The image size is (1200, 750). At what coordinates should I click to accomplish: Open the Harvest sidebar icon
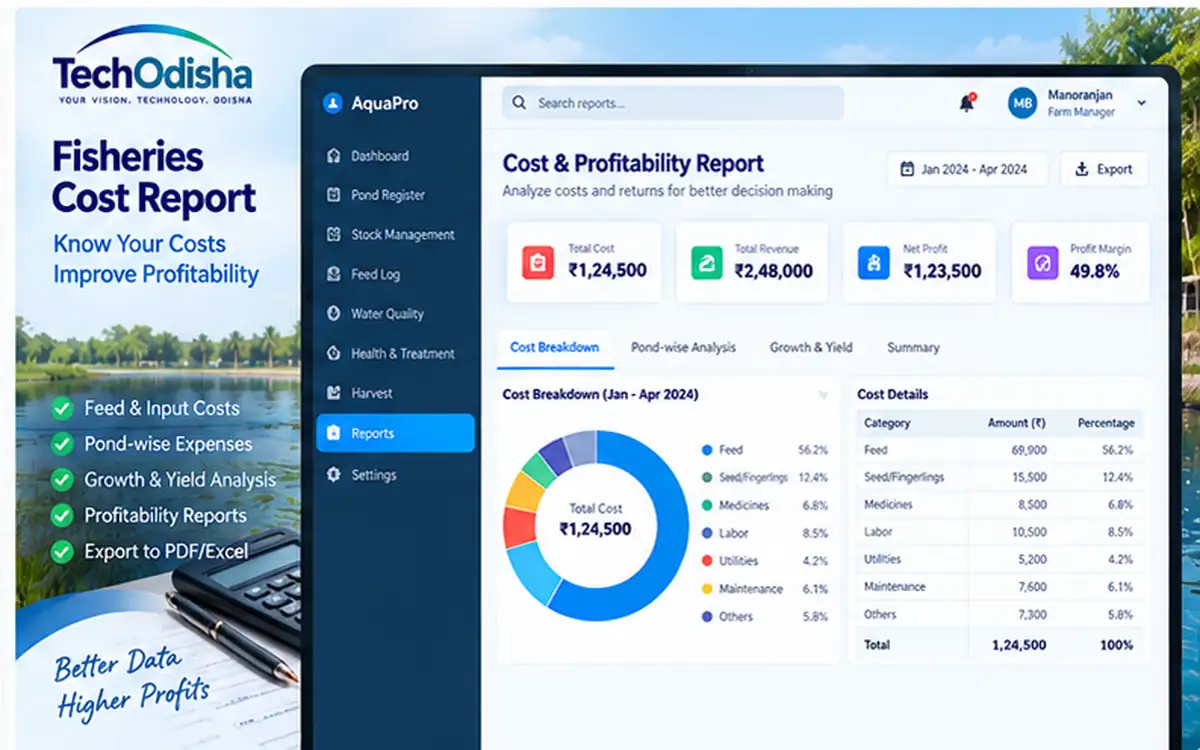click(334, 394)
